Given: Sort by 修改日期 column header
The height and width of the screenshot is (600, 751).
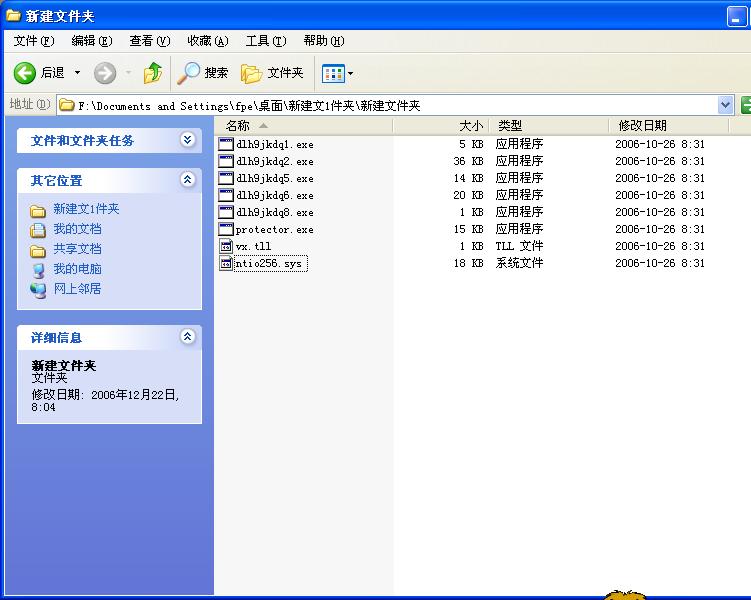Looking at the screenshot, I should [x=669, y=126].
